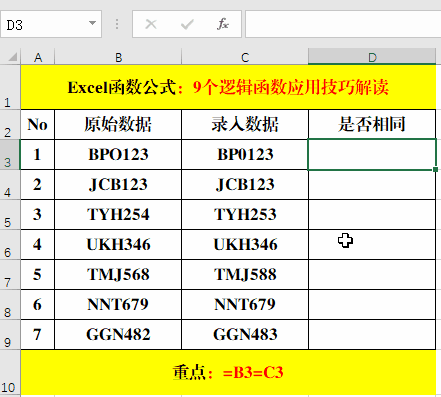The height and width of the screenshot is (397, 441).
Task: Click the No cell with value 7
Action: pos(38,334)
